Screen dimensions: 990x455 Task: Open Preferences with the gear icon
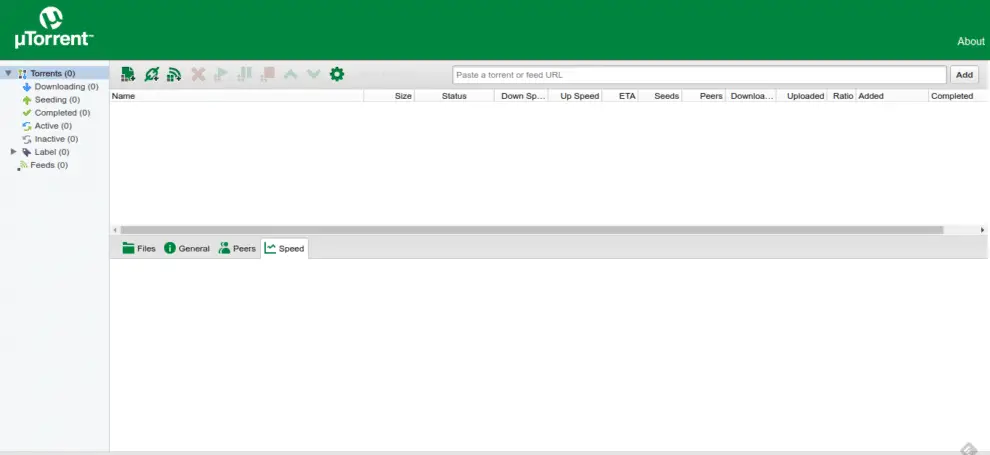coord(337,74)
